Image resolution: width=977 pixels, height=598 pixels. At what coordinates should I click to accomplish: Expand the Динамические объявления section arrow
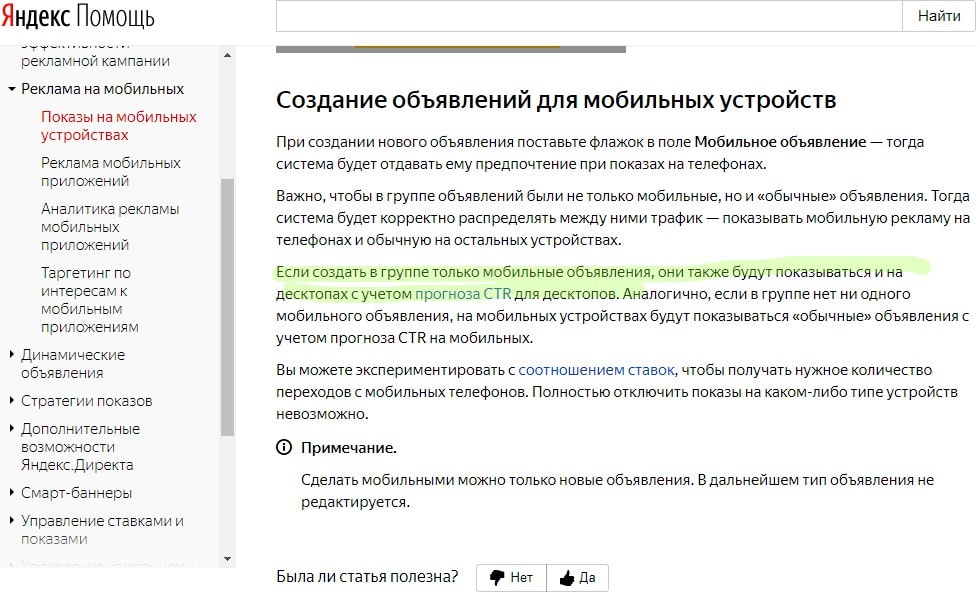pyautogui.click(x=11, y=354)
